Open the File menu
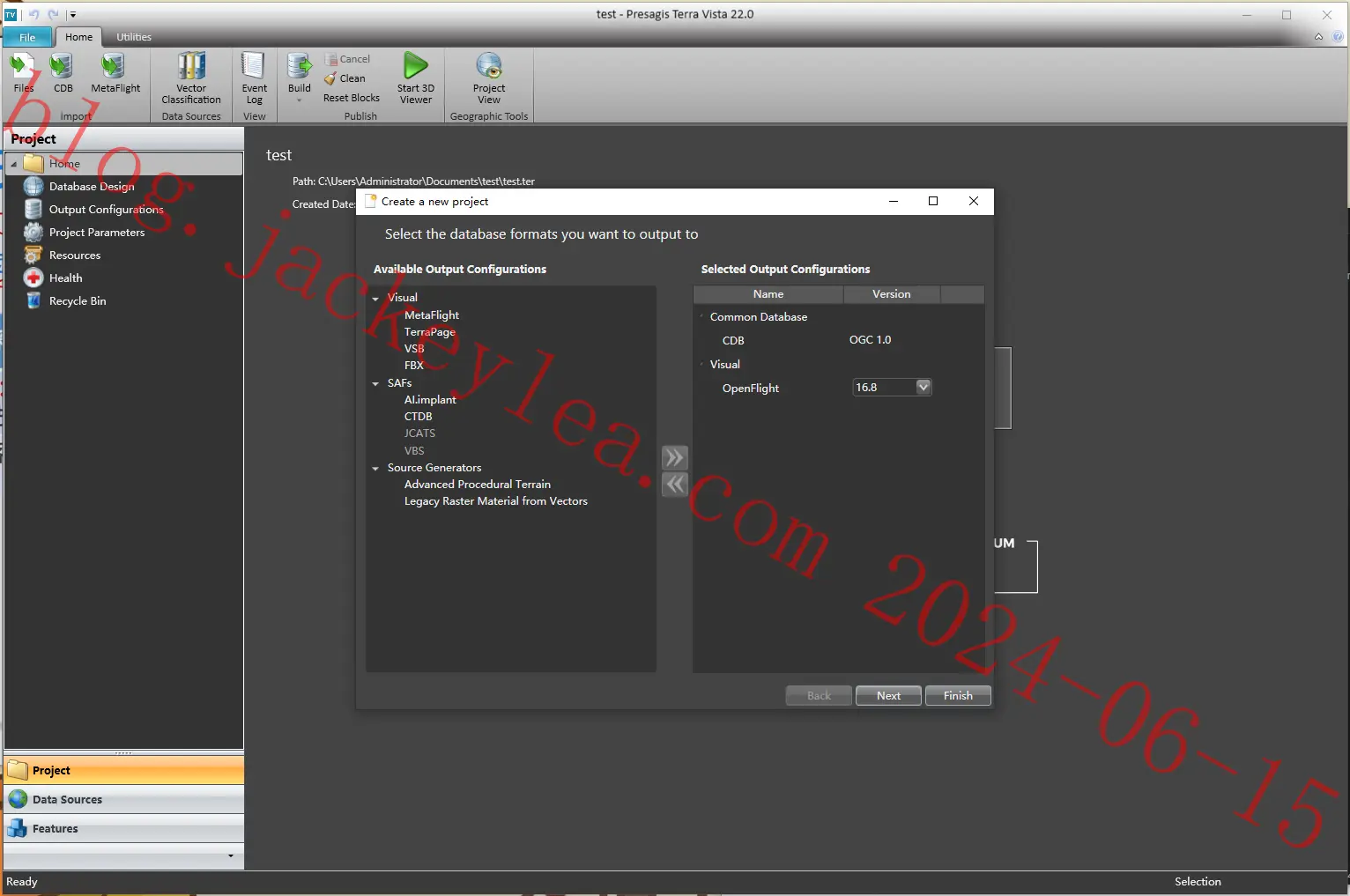 pyautogui.click(x=28, y=37)
